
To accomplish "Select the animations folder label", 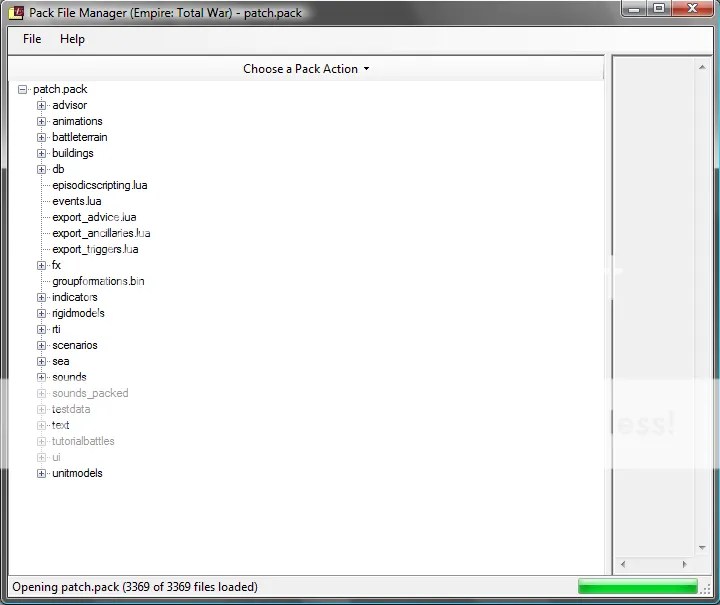I will pos(77,121).
